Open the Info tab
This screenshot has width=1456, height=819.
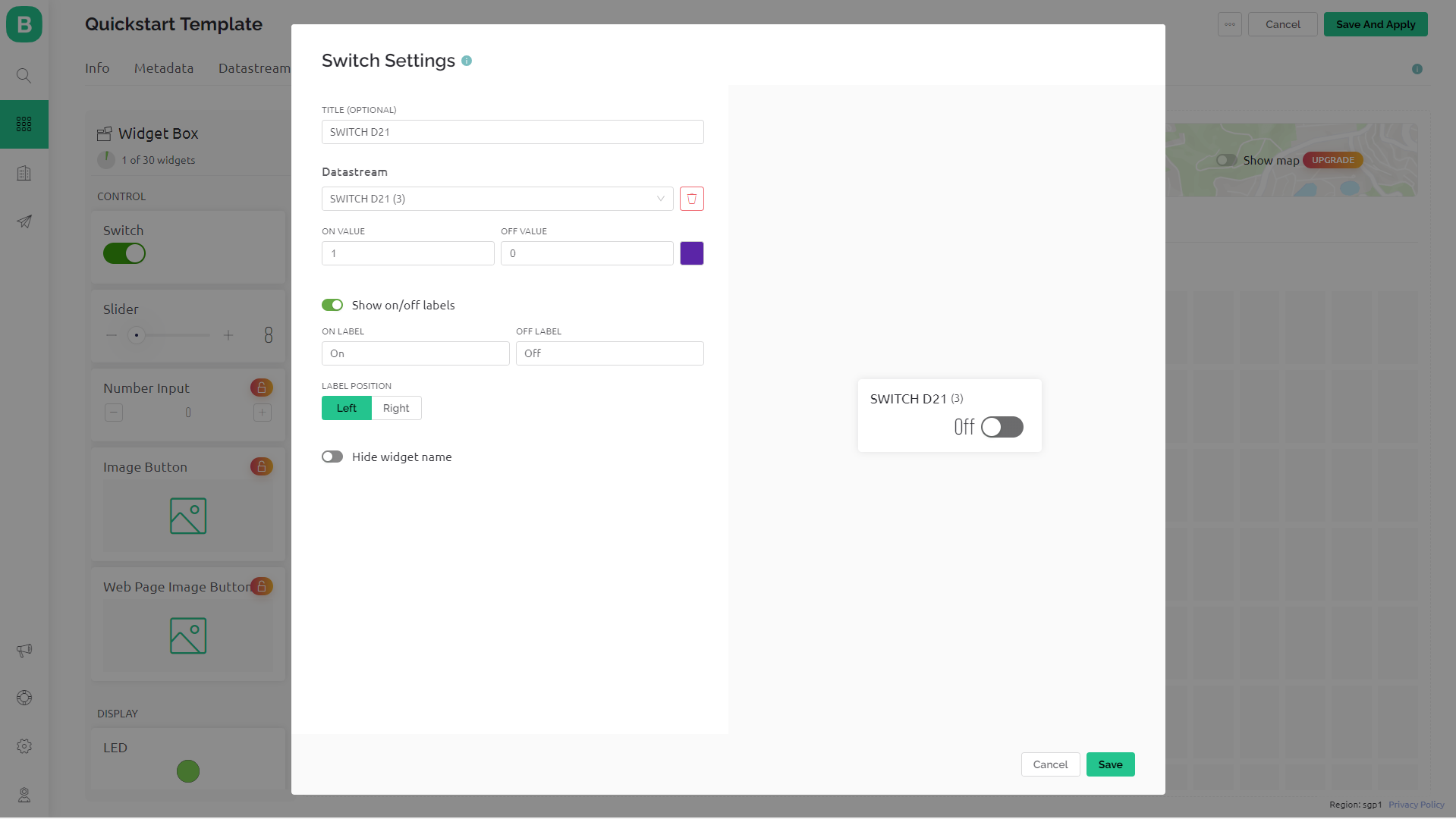pyautogui.click(x=97, y=68)
